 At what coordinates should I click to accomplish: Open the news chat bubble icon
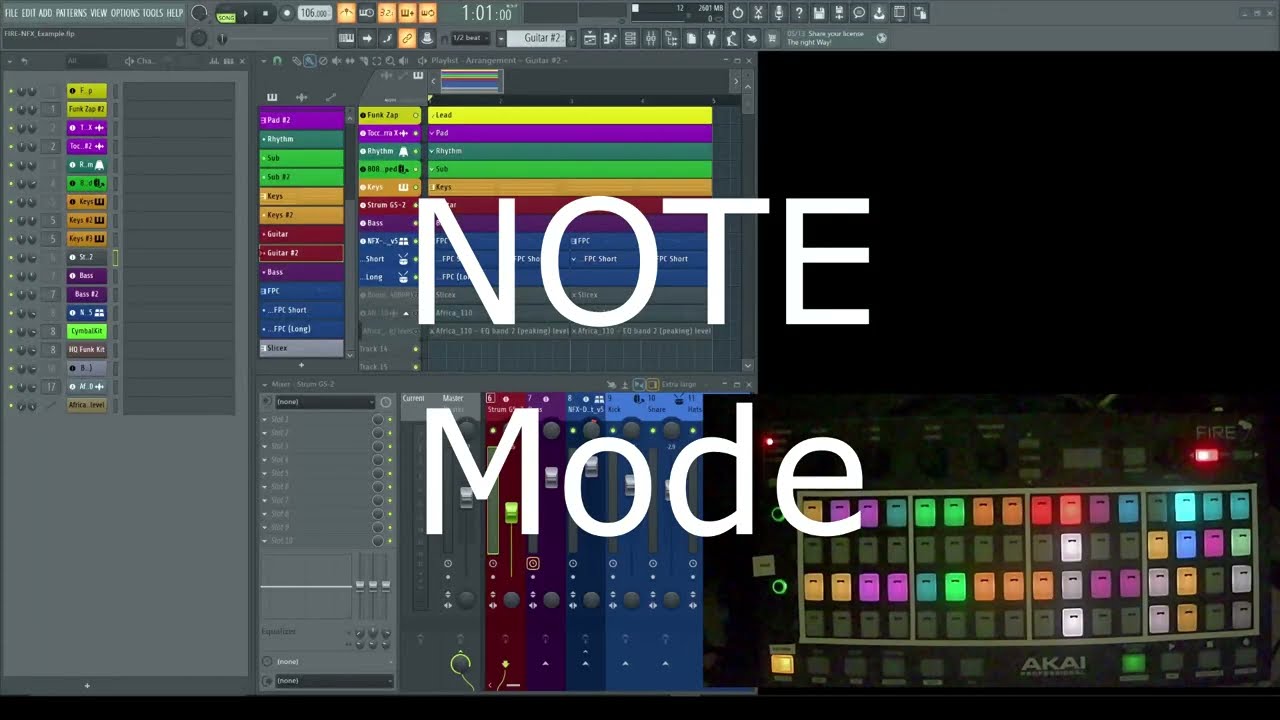859,13
